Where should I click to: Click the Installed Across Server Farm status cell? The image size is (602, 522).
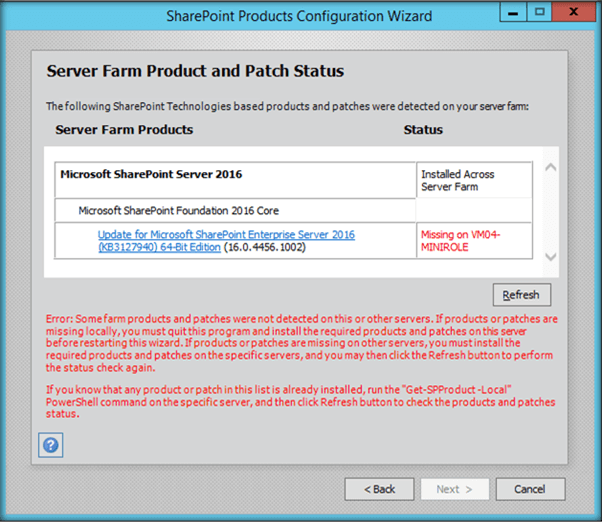tap(474, 180)
